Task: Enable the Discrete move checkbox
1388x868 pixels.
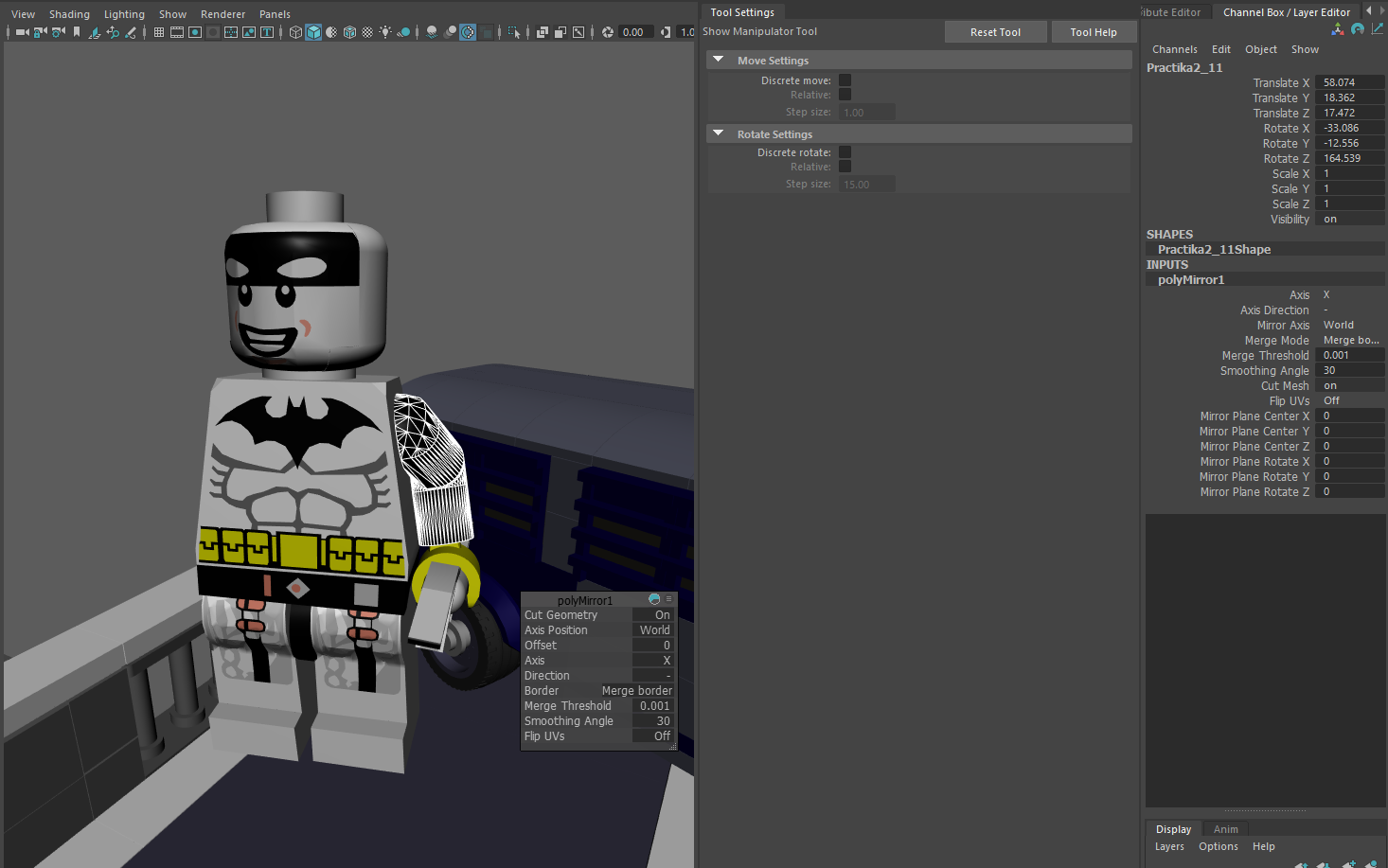Action: (845, 80)
